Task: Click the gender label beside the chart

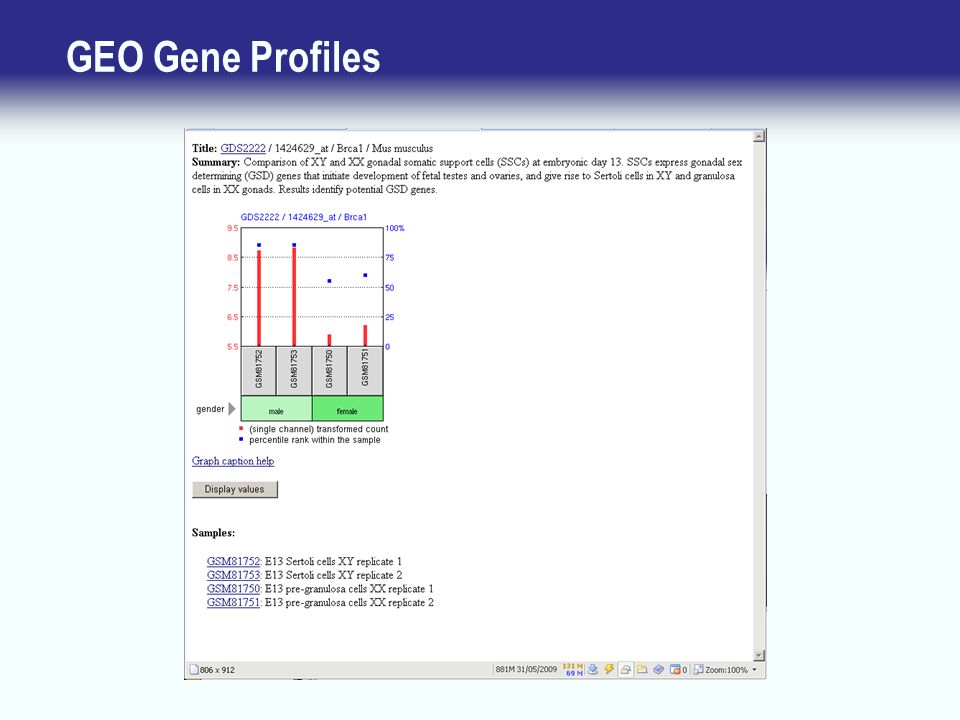Action: (x=210, y=409)
